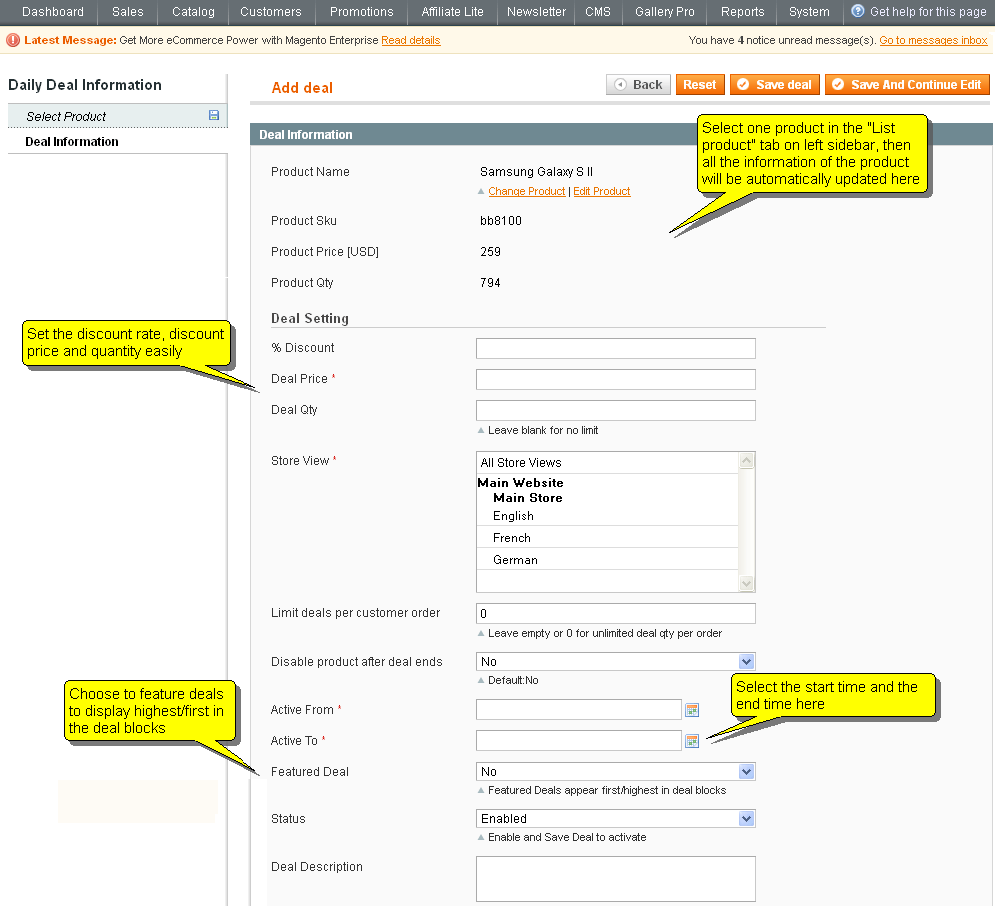
Task: Open the Active To date picker calendar icon
Action: (x=691, y=740)
